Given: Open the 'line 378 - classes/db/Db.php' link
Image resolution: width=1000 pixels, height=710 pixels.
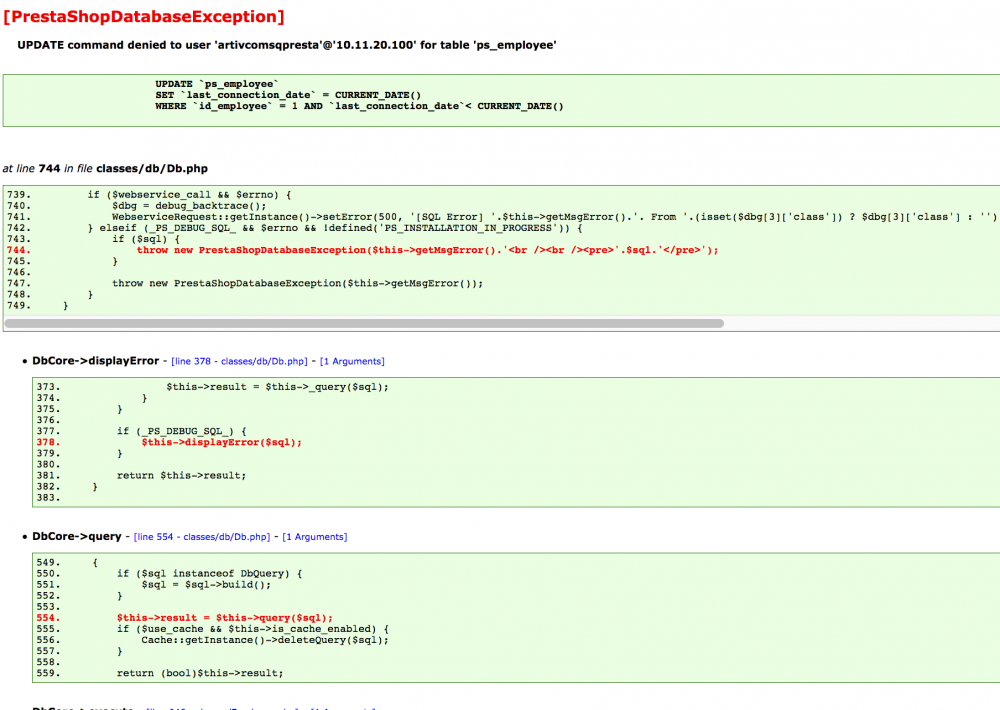Looking at the screenshot, I should 239,361.
